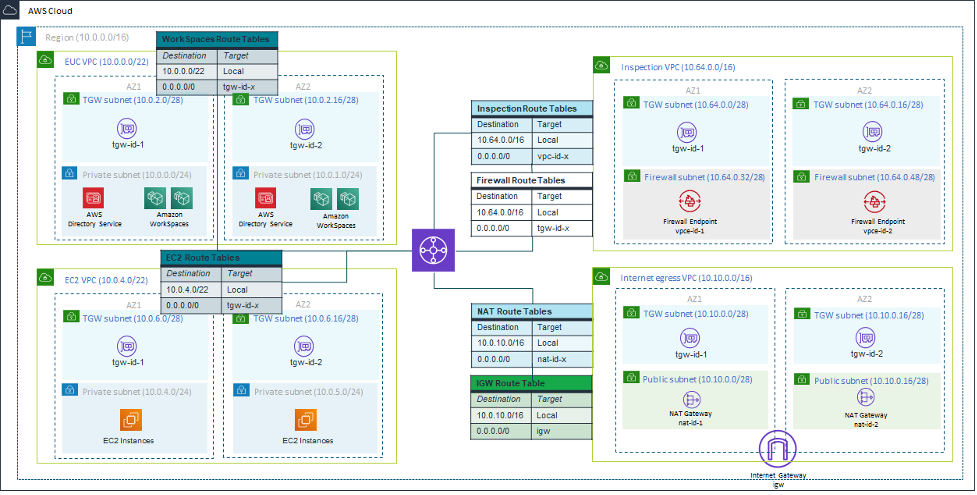
Task: Click the Inspection VPC cloud icon
Action: click(x=603, y=66)
